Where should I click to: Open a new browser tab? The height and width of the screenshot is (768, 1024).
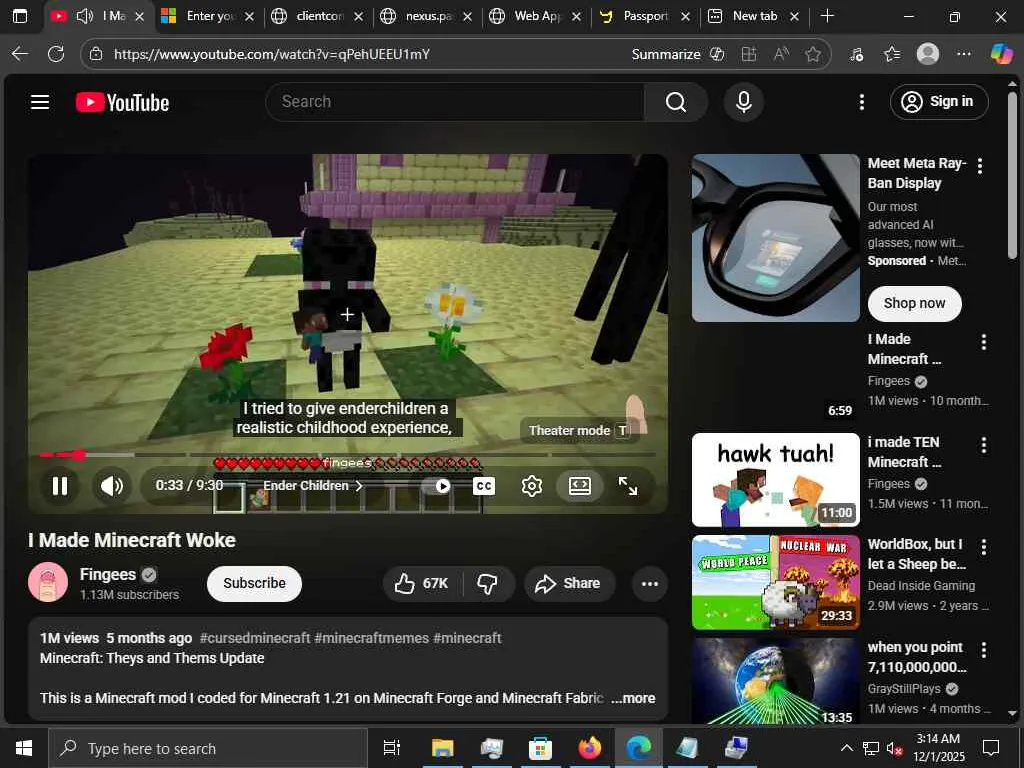[827, 16]
